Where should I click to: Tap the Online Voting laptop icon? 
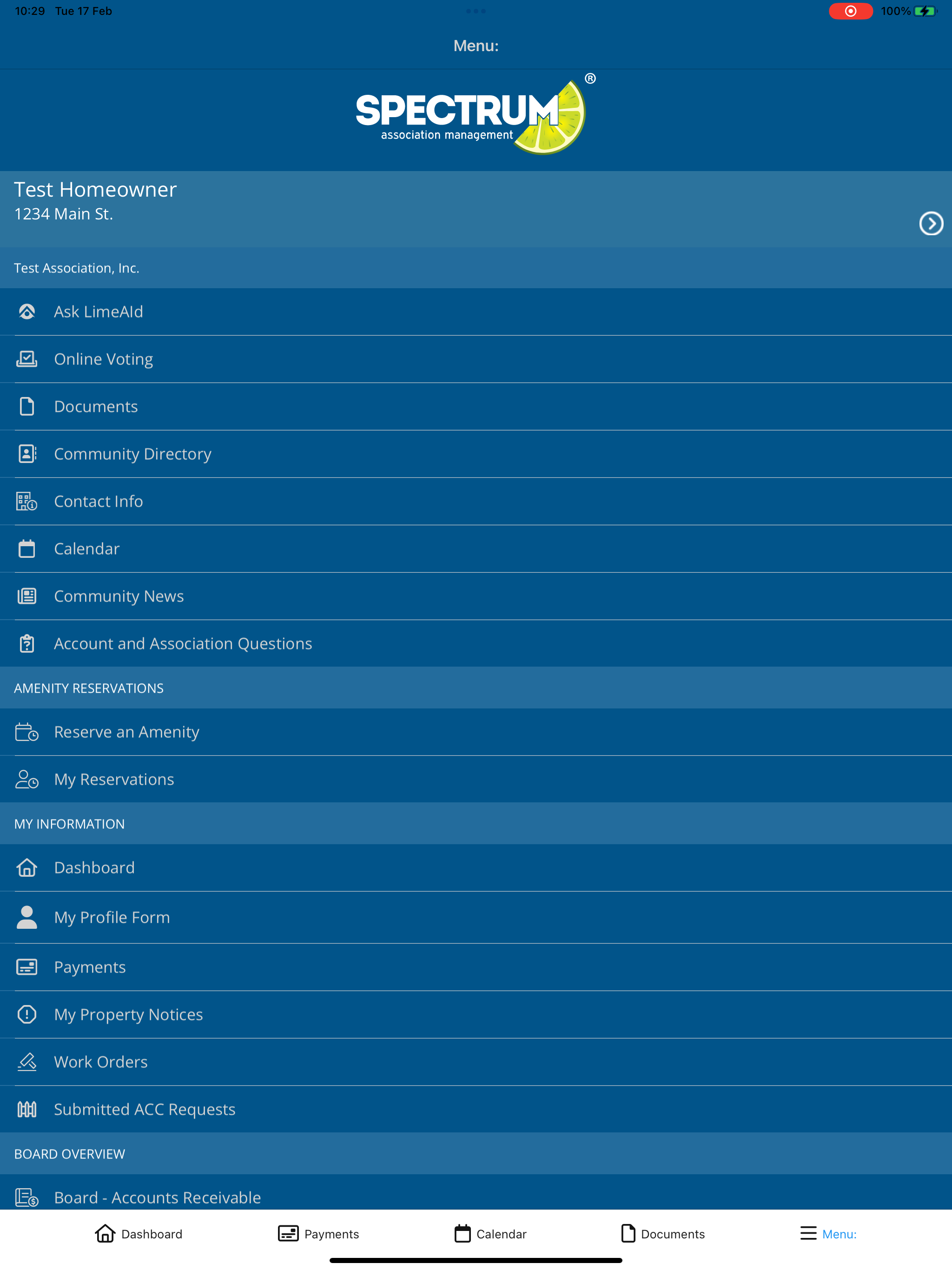click(x=27, y=359)
